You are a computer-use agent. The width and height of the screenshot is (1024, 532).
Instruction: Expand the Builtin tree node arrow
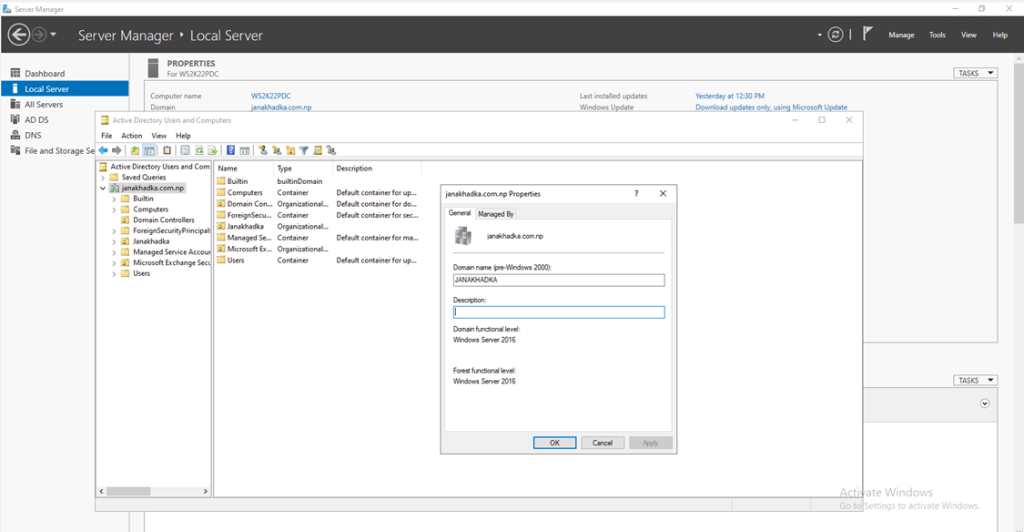pyautogui.click(x=114, y=199)
